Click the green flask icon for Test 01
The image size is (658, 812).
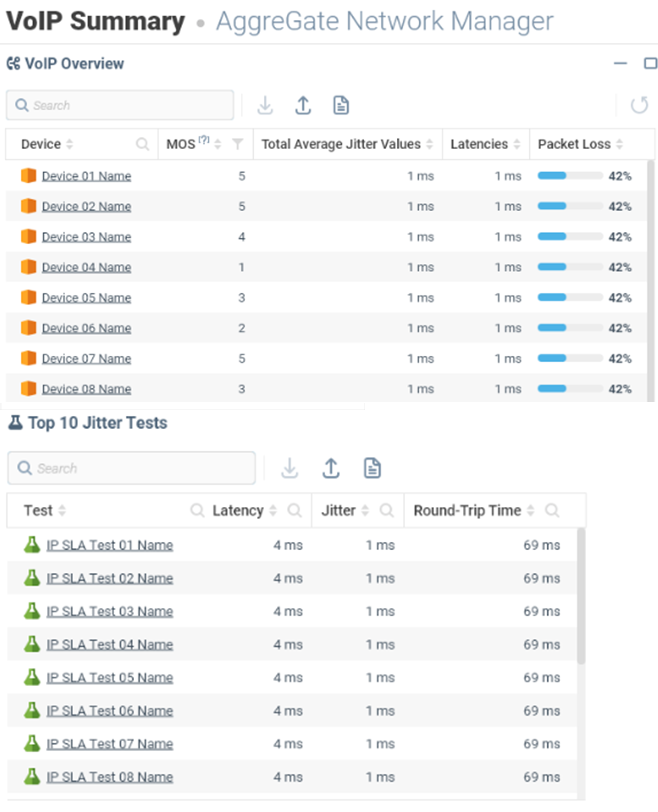pos(32,545)
